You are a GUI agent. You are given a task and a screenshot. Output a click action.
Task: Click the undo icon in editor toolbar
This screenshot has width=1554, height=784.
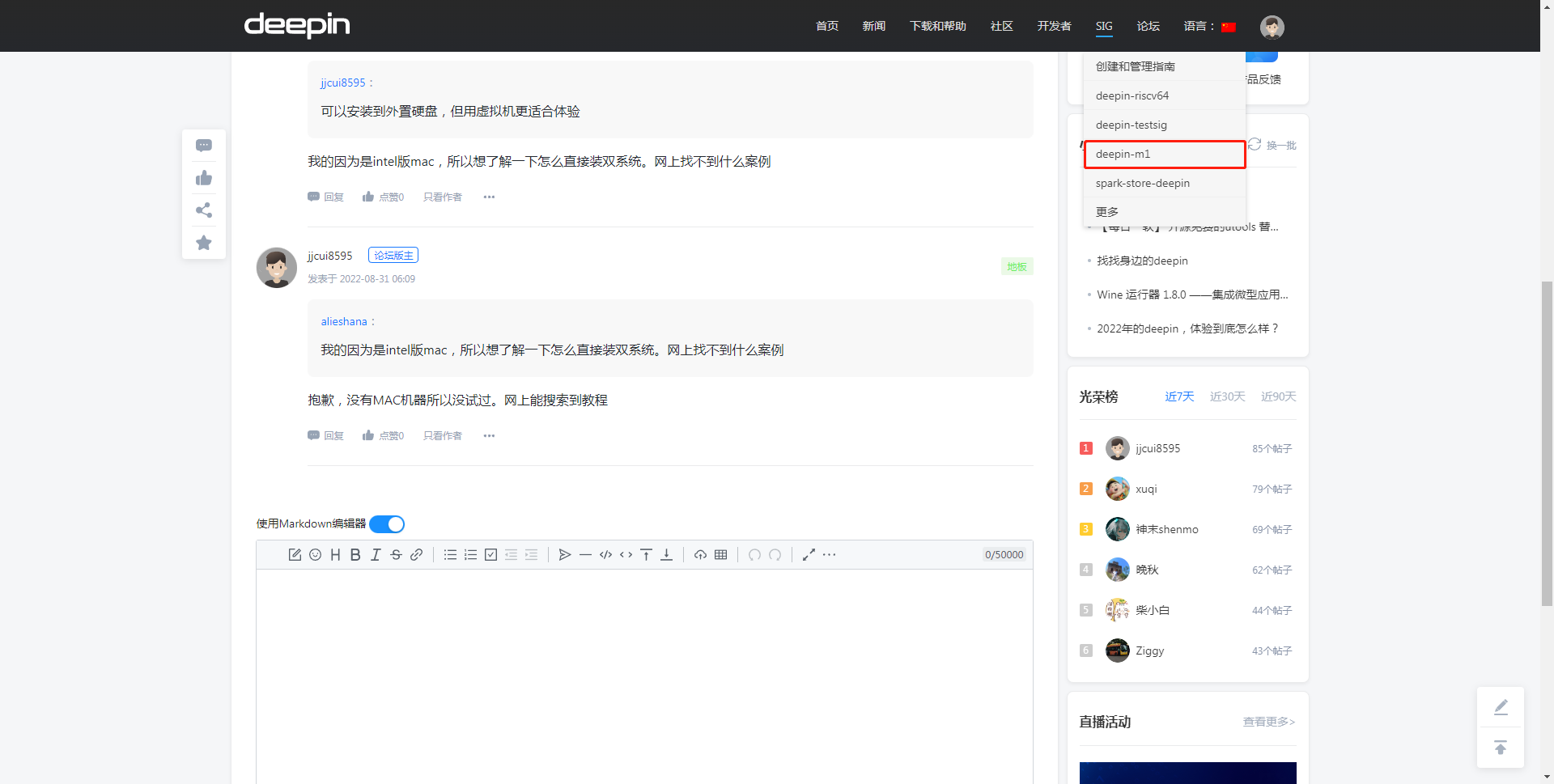pyautogui.click(x=754, y=554)
